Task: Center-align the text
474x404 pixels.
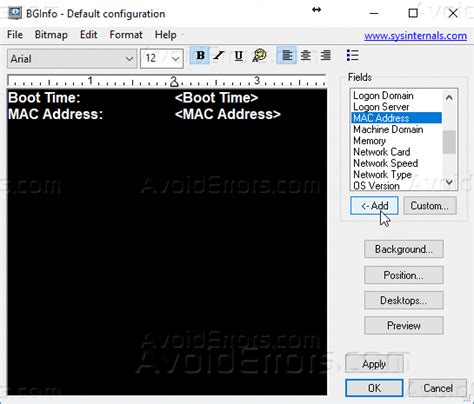Action: [306, 55]
